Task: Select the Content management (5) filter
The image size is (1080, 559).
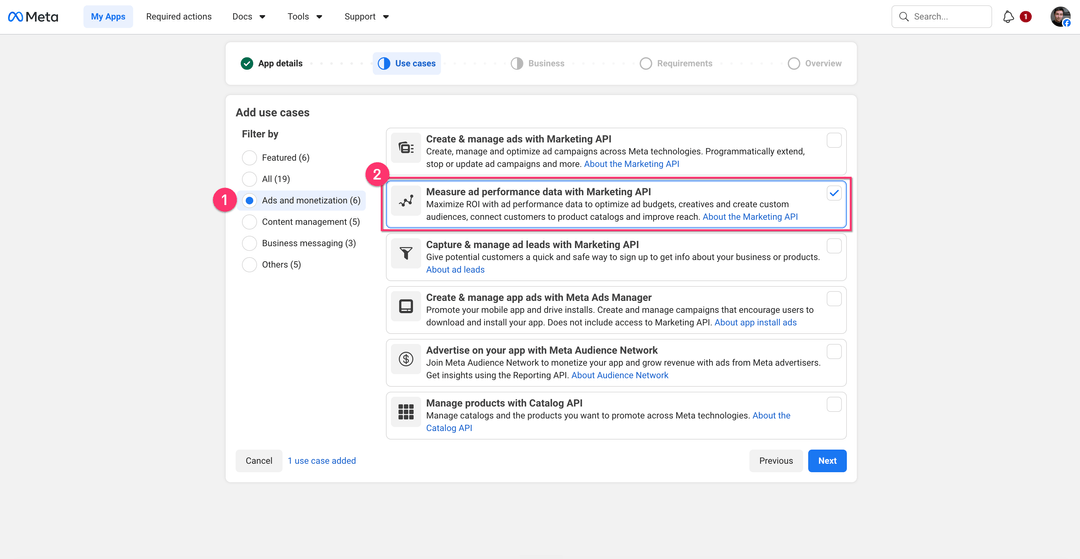Action: pyautogui.click(x=249, y=222)
